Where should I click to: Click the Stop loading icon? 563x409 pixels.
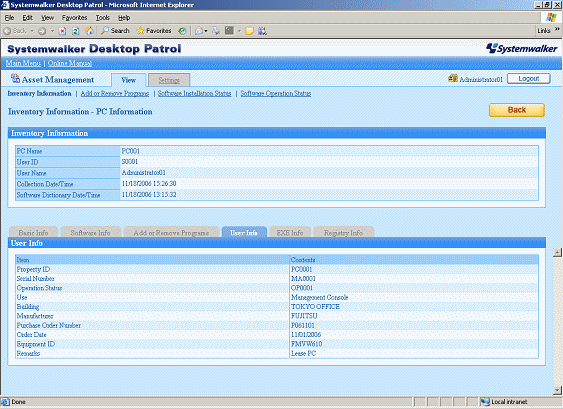pyautogui.click(x=62, y=31)
